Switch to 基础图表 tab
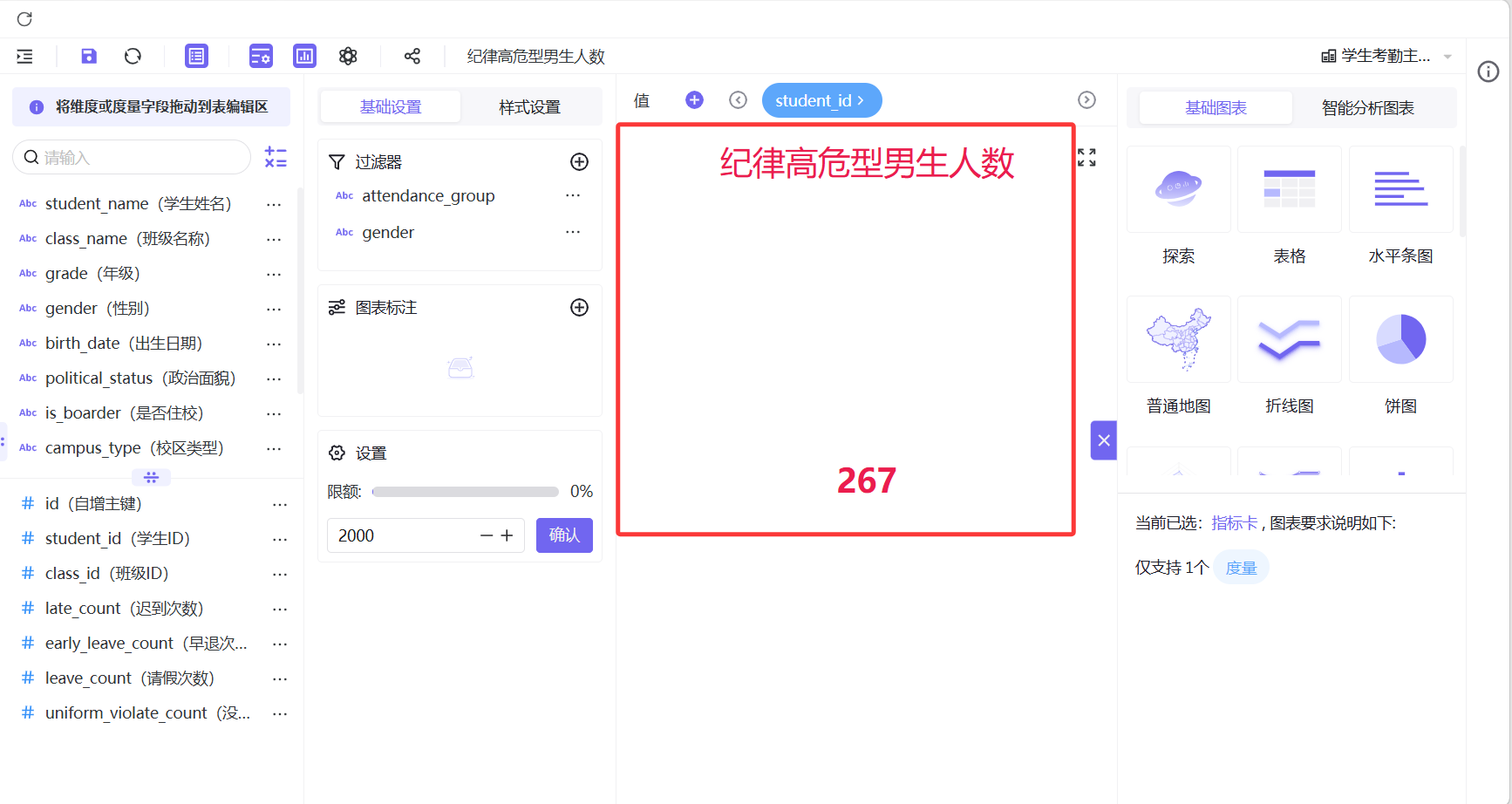The width and height of the screenshot is (1512, 804). 1216,107
